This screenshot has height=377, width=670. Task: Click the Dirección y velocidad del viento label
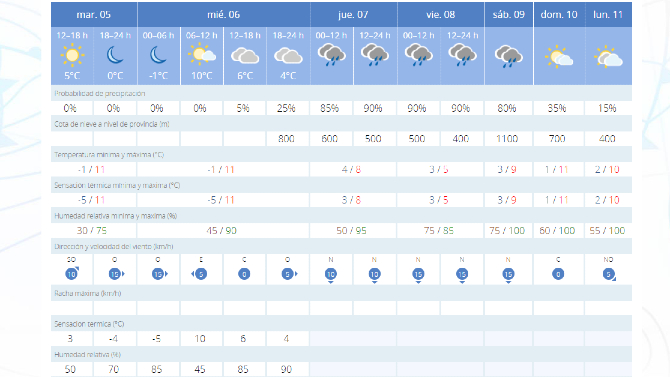(114, 247)
